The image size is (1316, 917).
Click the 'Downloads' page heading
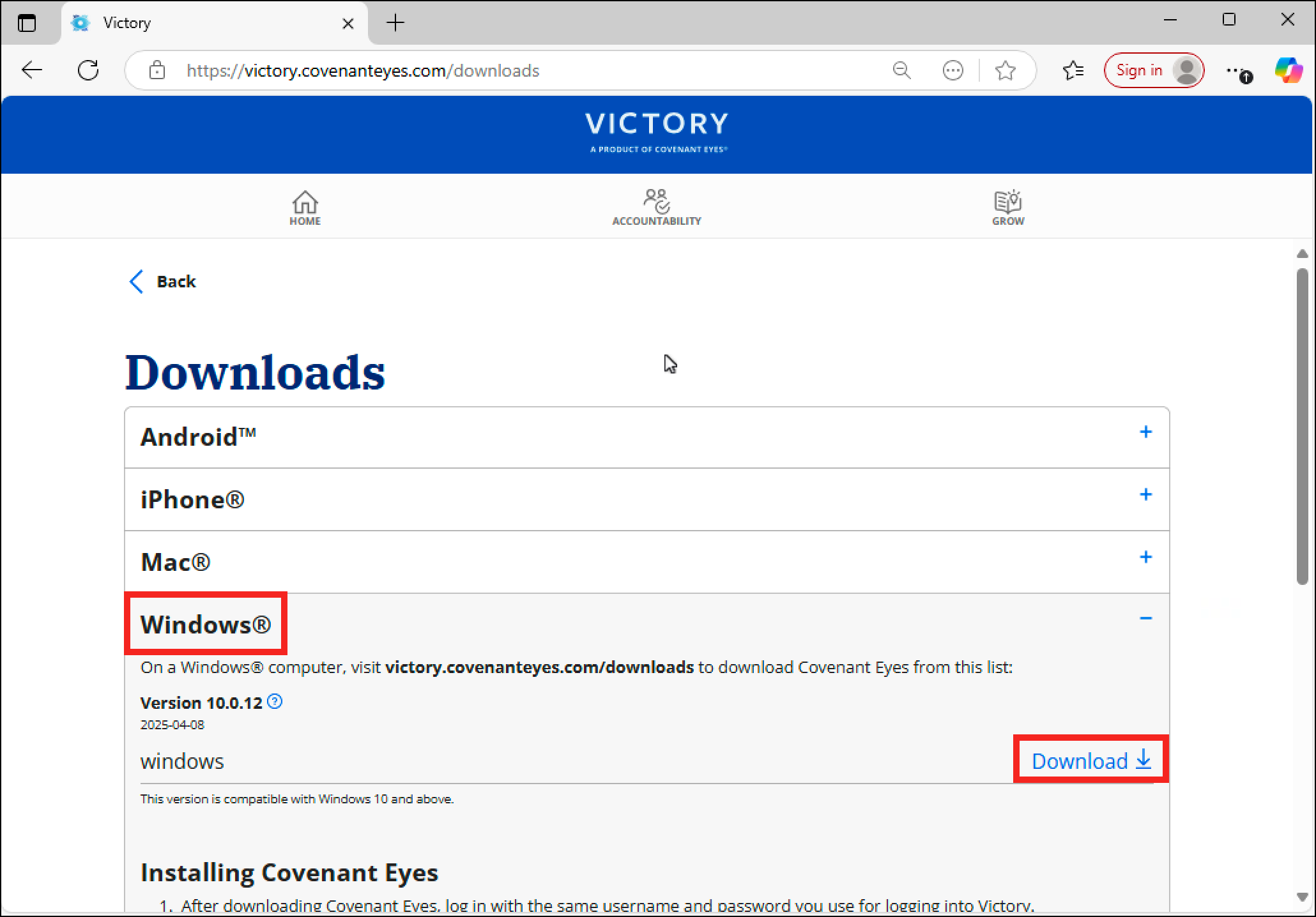[255, 372]
